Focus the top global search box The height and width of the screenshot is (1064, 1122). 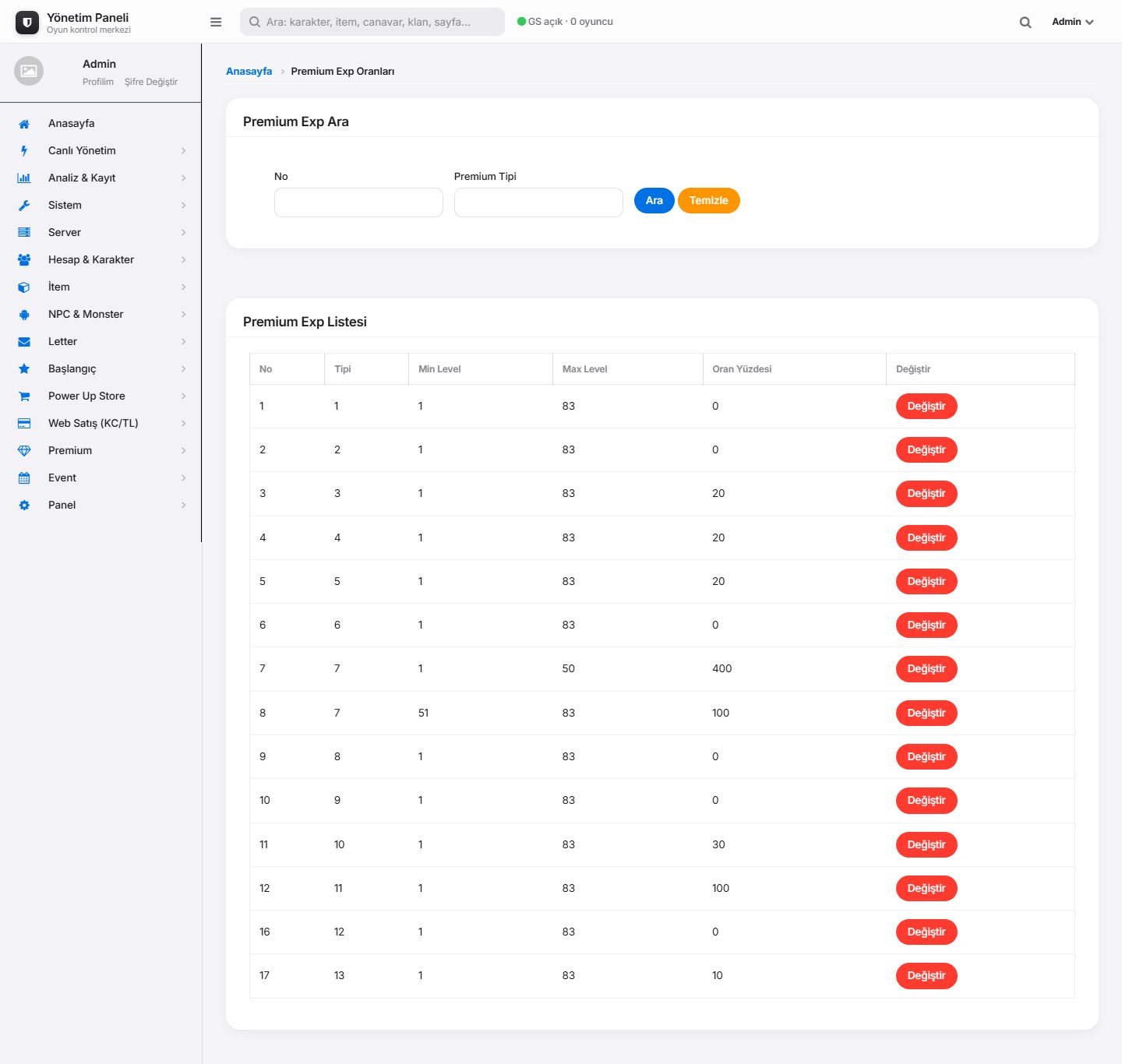(x=372, y=22)
